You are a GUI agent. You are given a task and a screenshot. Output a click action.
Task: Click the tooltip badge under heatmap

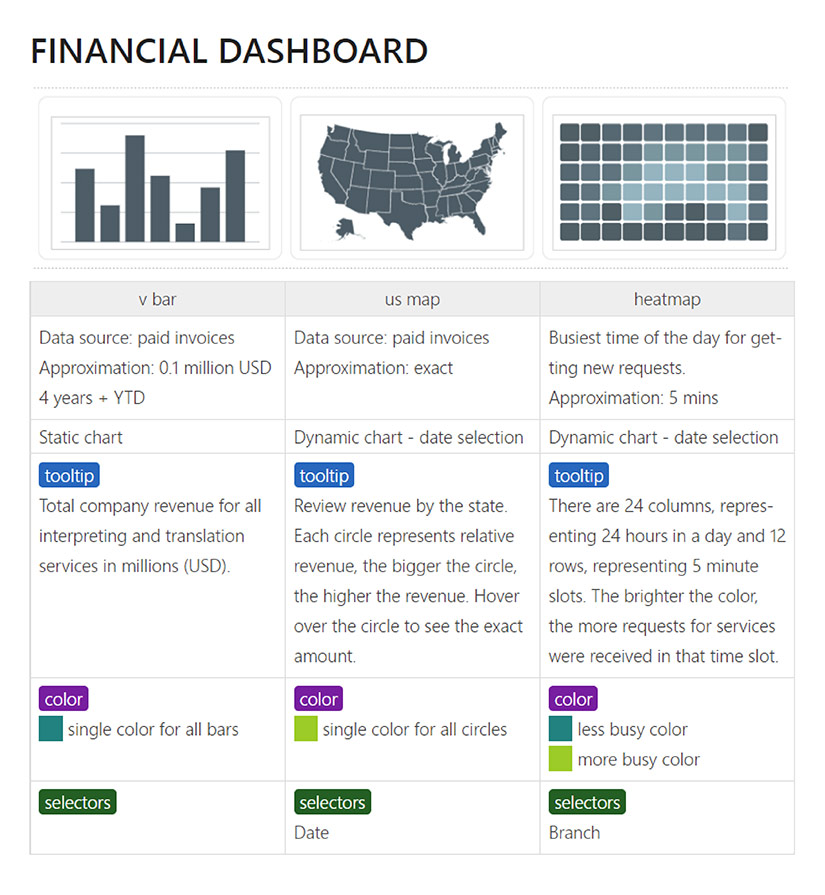(578, 475)
